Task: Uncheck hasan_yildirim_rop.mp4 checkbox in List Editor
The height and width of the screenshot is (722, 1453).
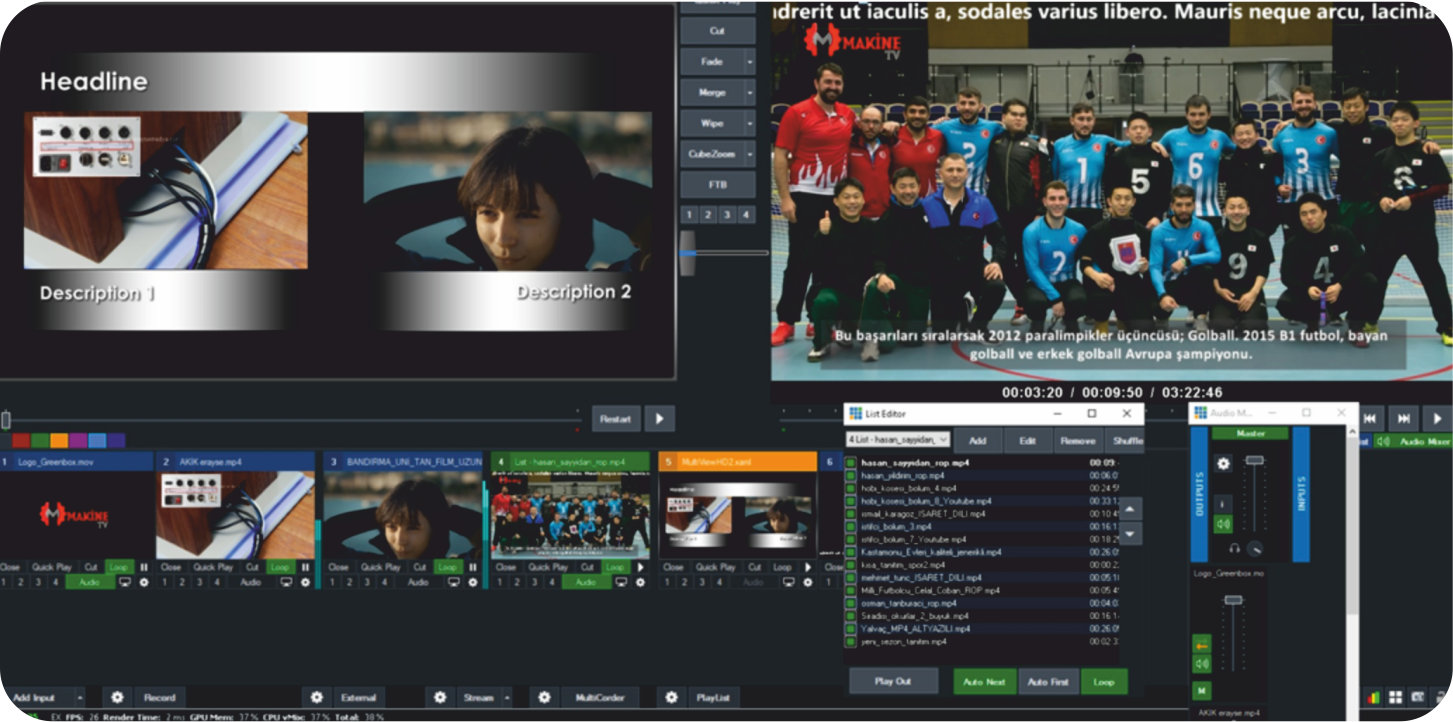Action: coord(851,476)
